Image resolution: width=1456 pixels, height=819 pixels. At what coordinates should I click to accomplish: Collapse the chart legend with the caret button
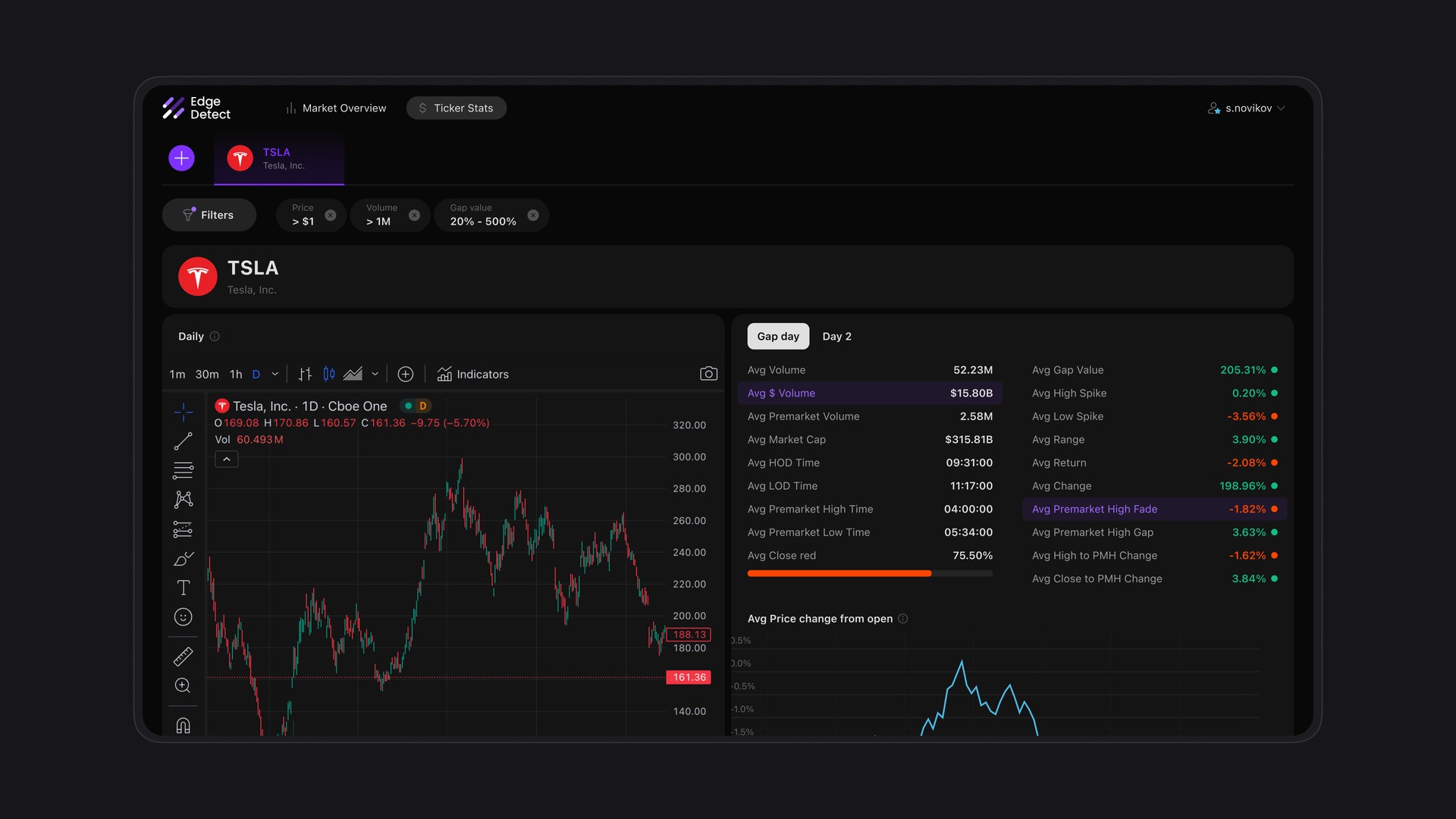coord(227,460)
